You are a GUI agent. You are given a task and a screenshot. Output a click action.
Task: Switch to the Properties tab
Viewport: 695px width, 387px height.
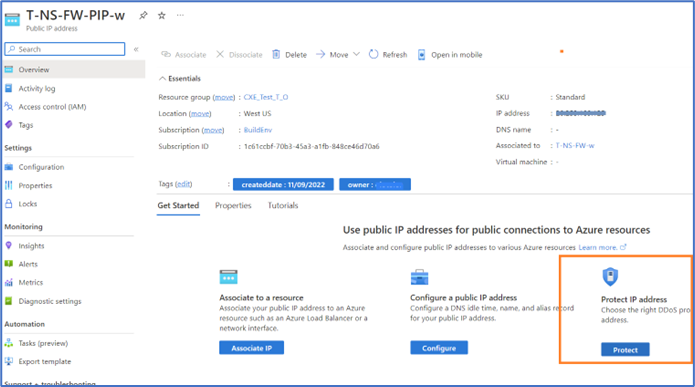pos(233,205)
